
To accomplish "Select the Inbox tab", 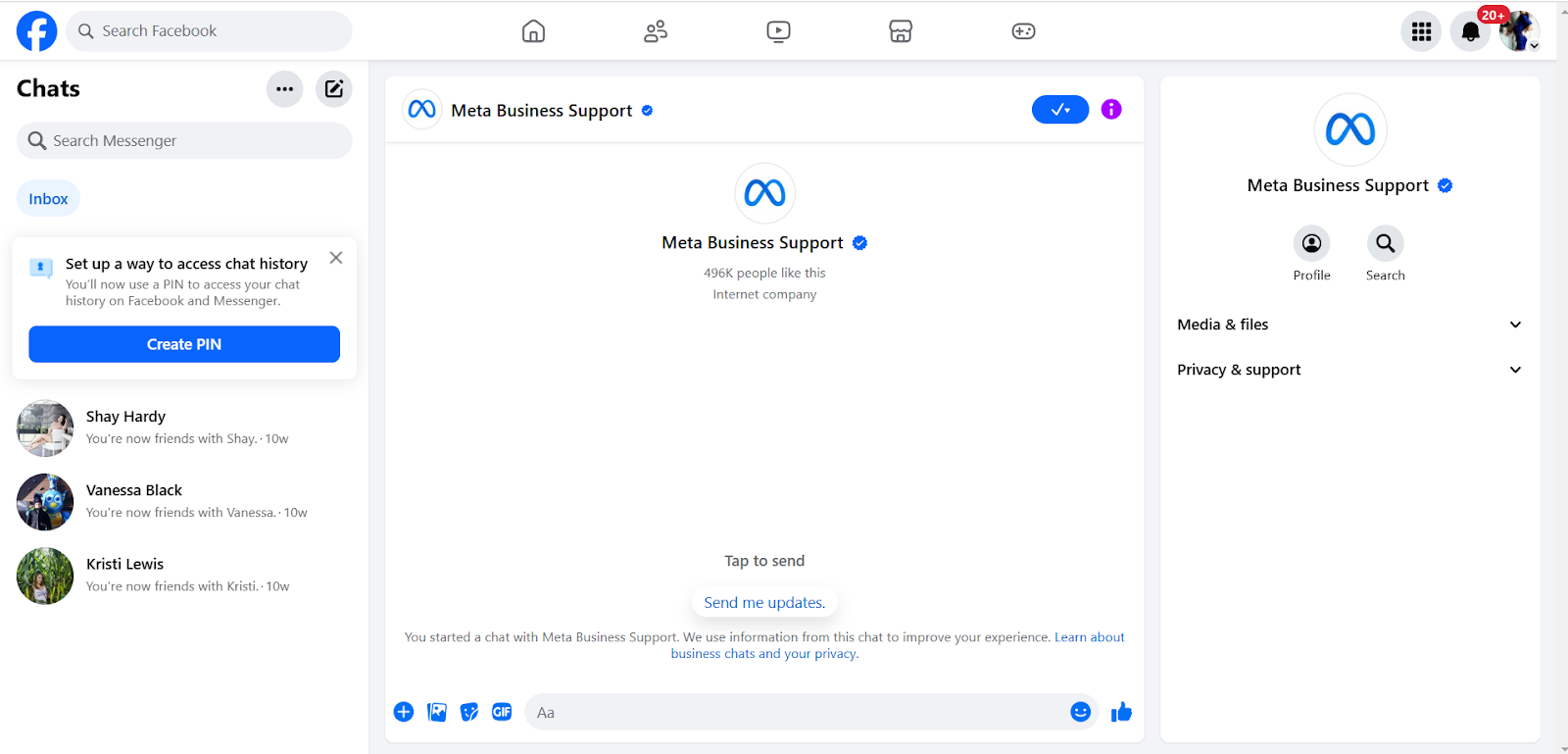I will [x=48, y=199].
